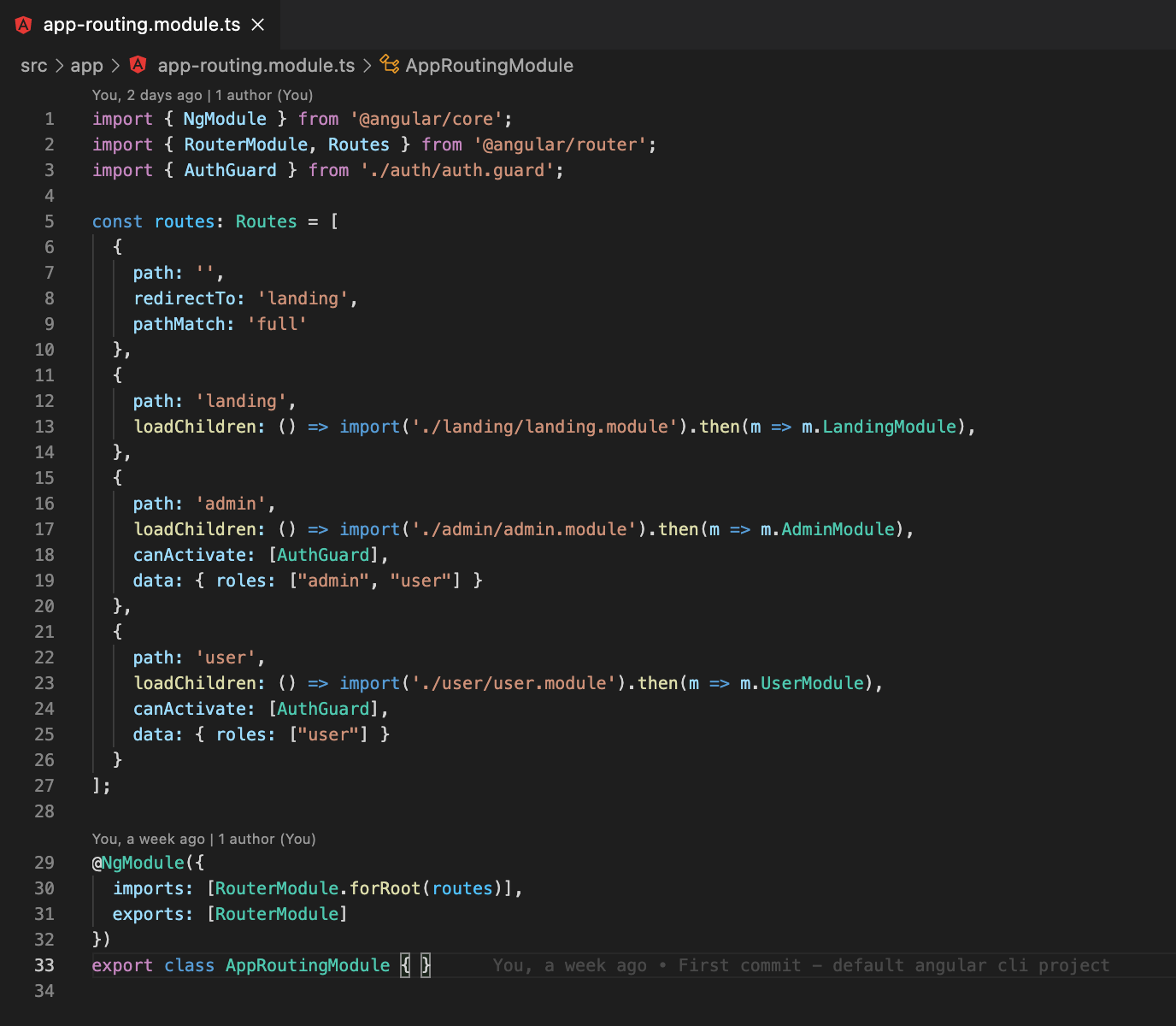Click the "AppRoutingModule" class name on line 33

click(308, 965)
